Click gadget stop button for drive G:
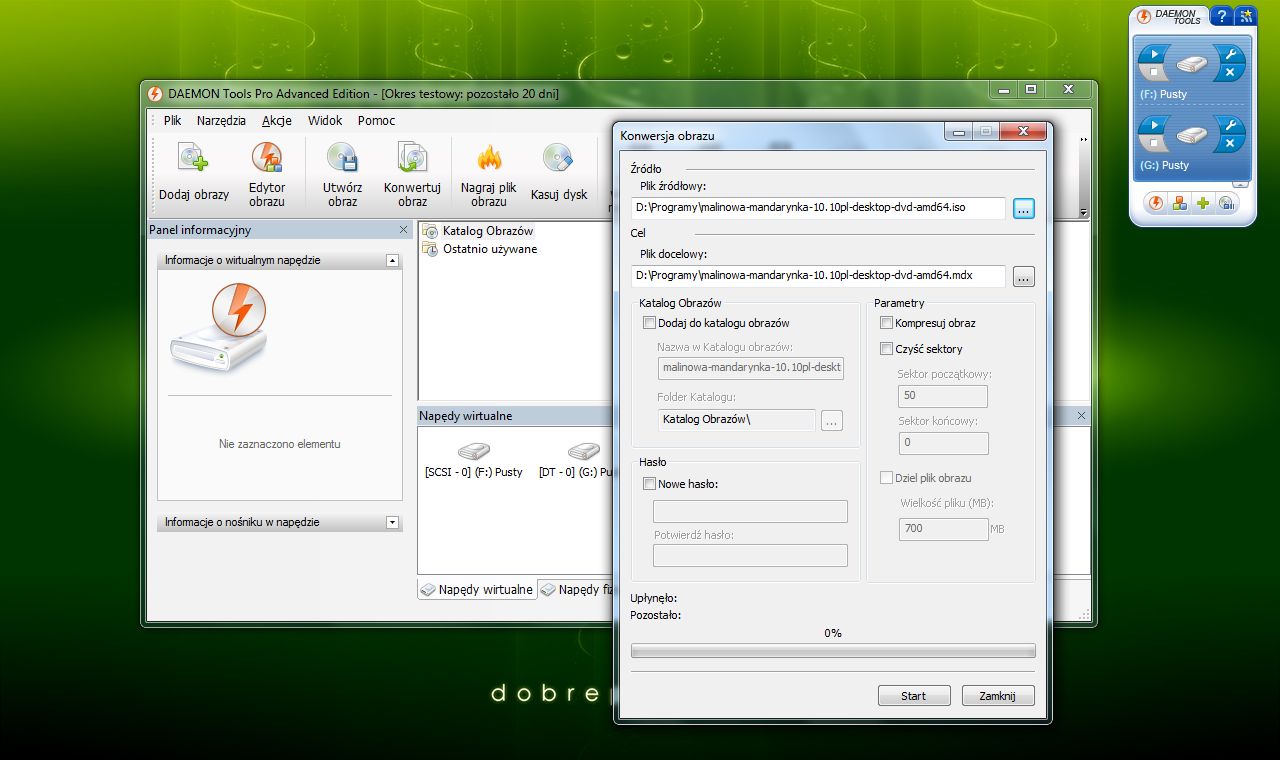1280x760 pixels. click(x=1153, y=144)
